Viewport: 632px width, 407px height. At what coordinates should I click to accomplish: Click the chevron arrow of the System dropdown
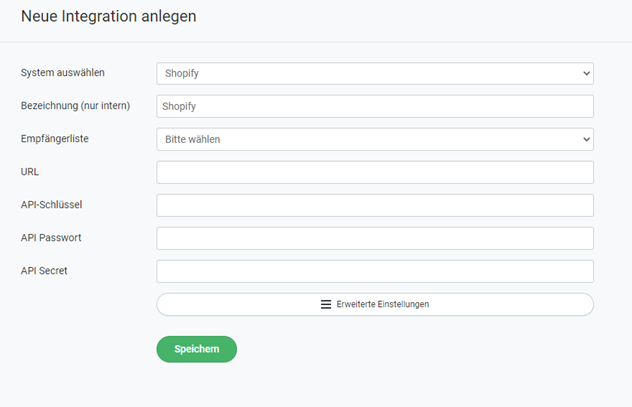(585, 73)
